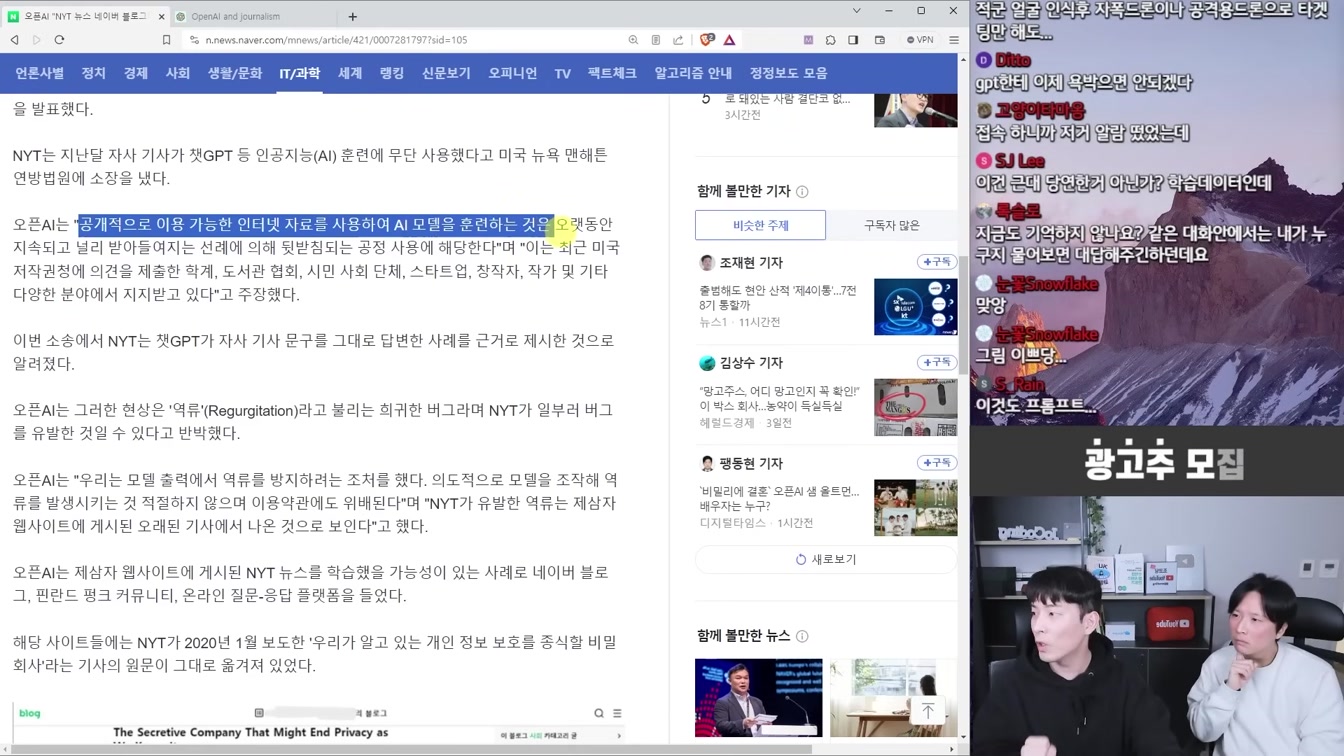
Task: Bookmark this page with the bookmark icon
Action: (166, 40)
